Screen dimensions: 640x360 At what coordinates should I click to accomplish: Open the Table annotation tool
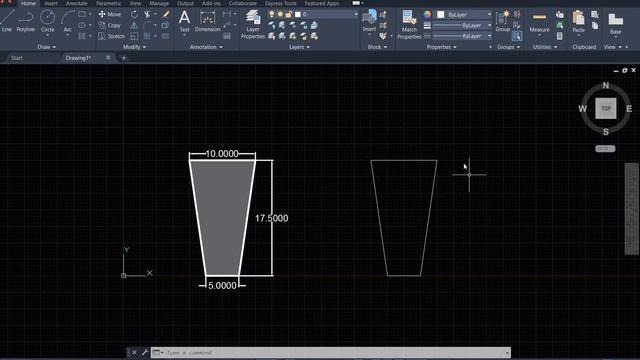(x=227, y=36)
